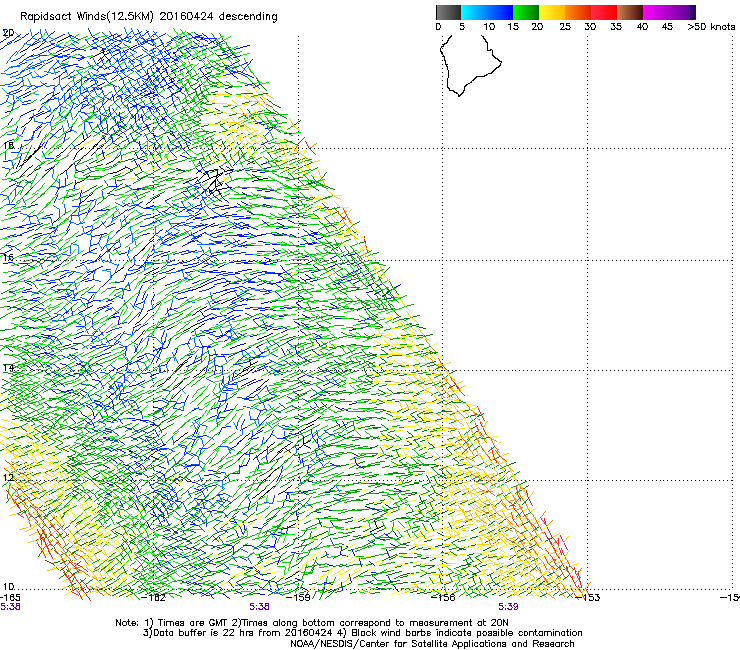The height and width of the screenshot is (650, 740).
Task: Click the title 'Rapidscat Winds(12.5KM) 20160424 descending'
Action: pos(149,17)
